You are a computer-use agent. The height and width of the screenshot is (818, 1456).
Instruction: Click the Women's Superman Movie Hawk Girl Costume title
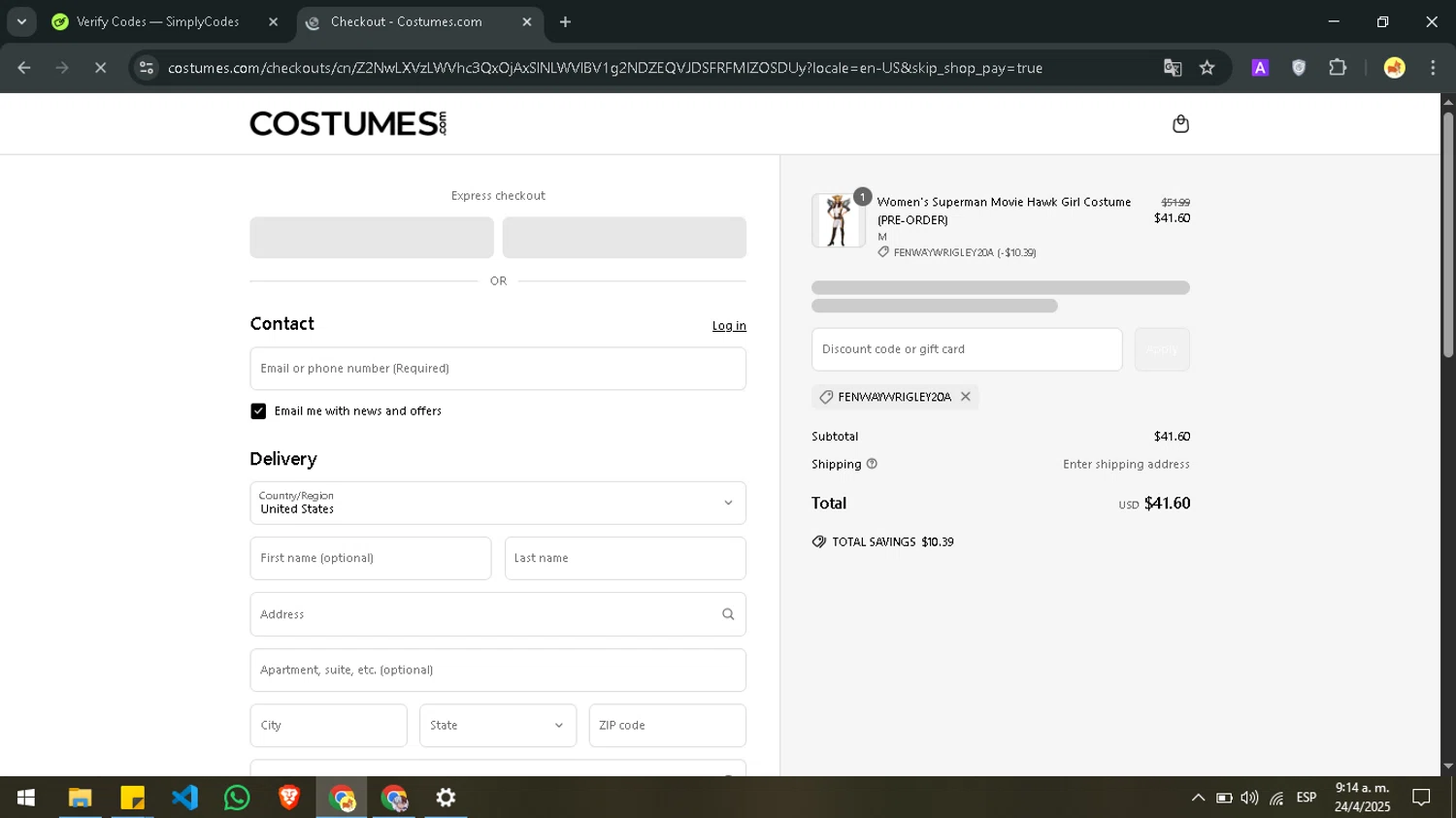tap(1004, 211)
